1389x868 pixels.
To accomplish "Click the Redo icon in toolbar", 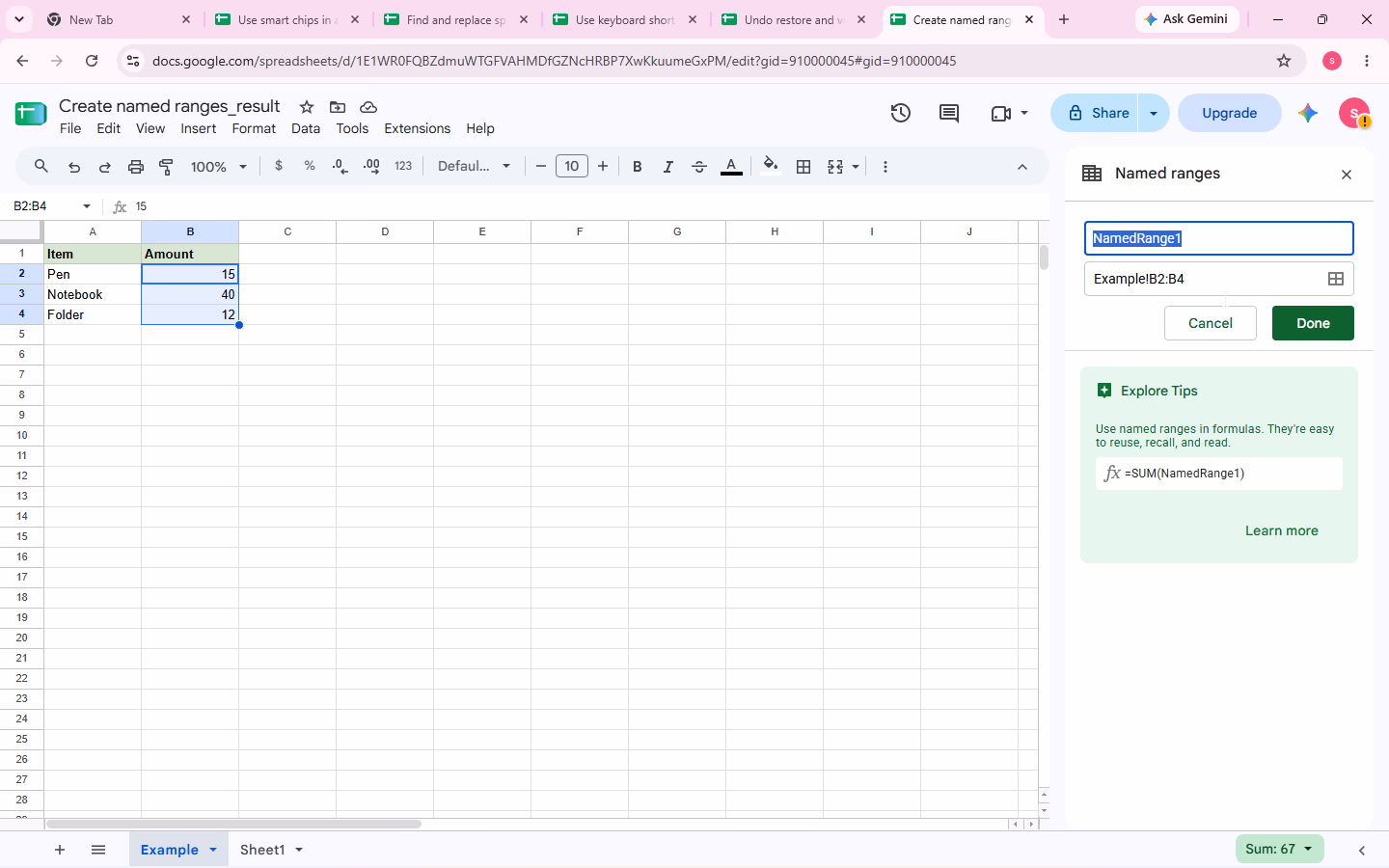I will pyautogui.click(x=105, y=167).
